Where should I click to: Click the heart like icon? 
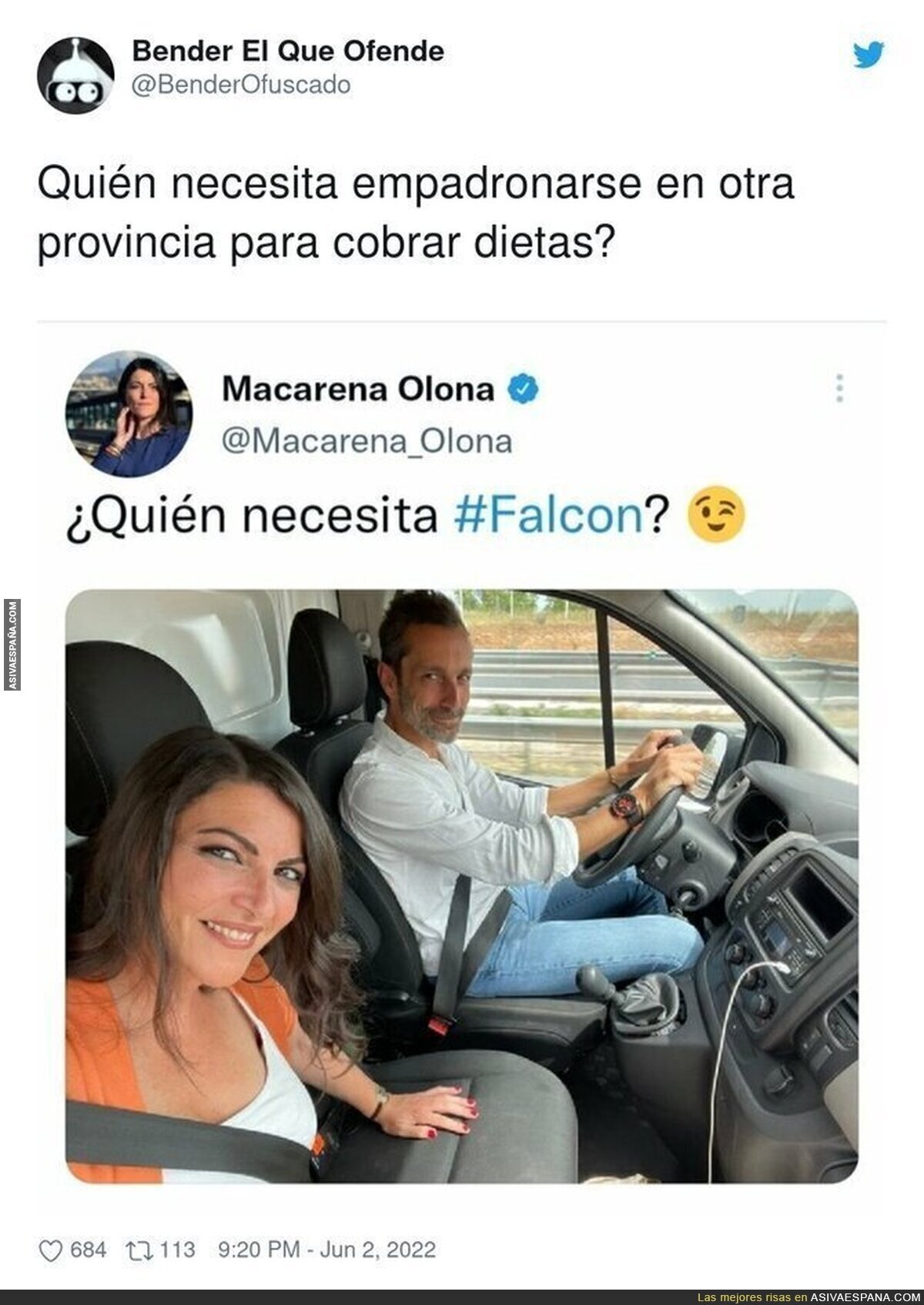[50, 1249]
